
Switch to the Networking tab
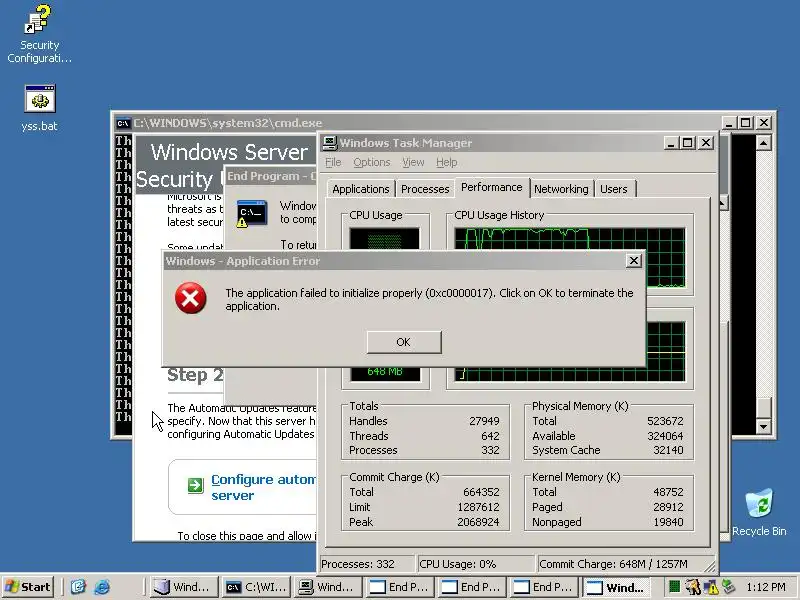561,189
